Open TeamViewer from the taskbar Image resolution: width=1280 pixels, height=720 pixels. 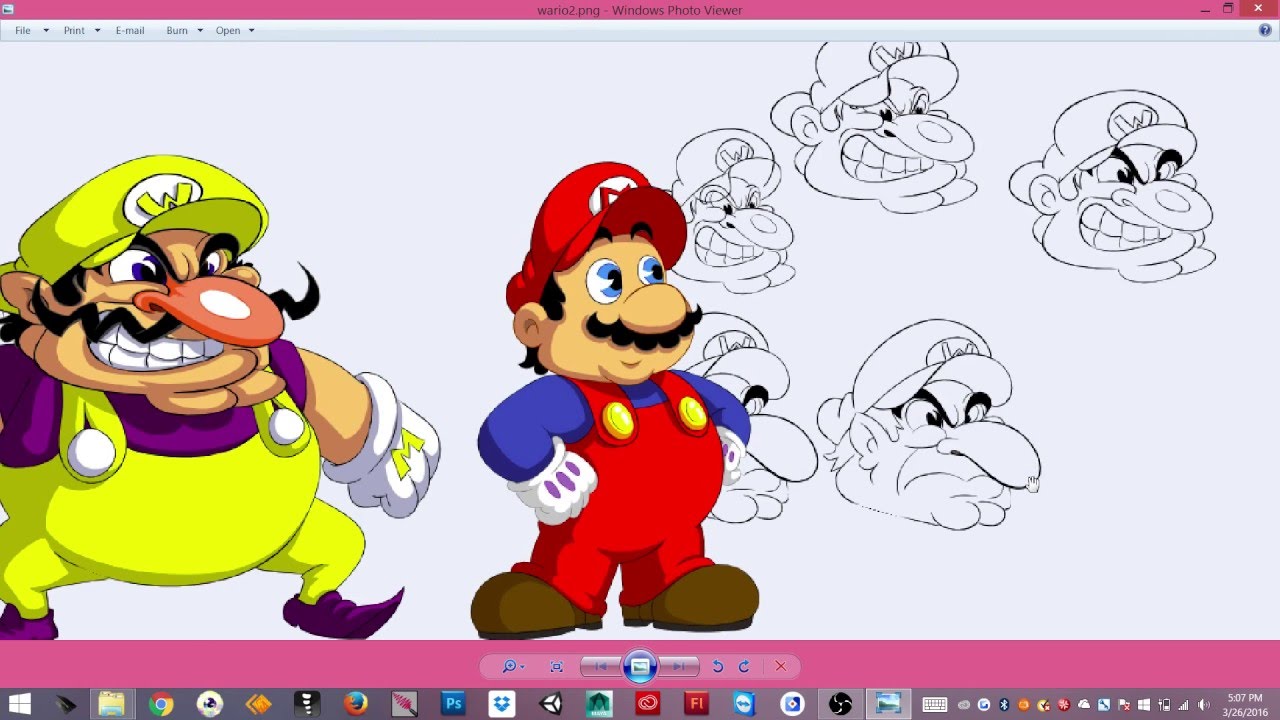coord(745,704)
